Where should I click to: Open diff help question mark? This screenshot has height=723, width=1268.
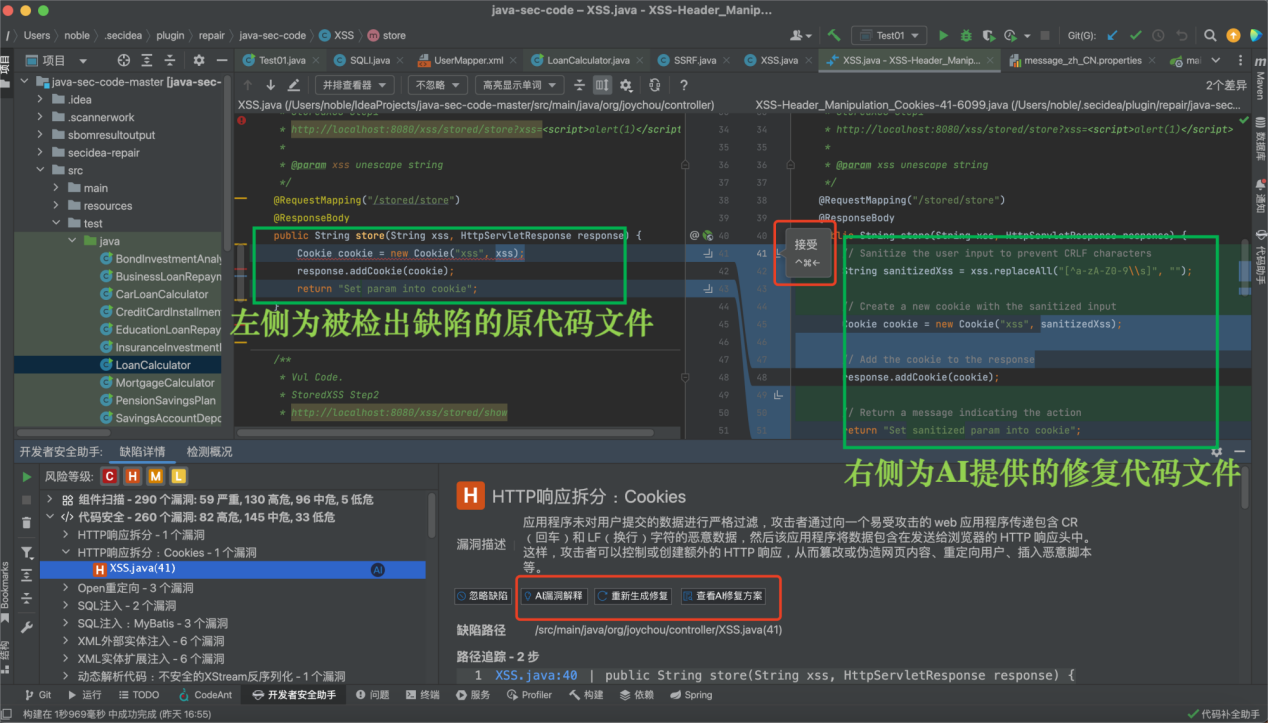684,86
